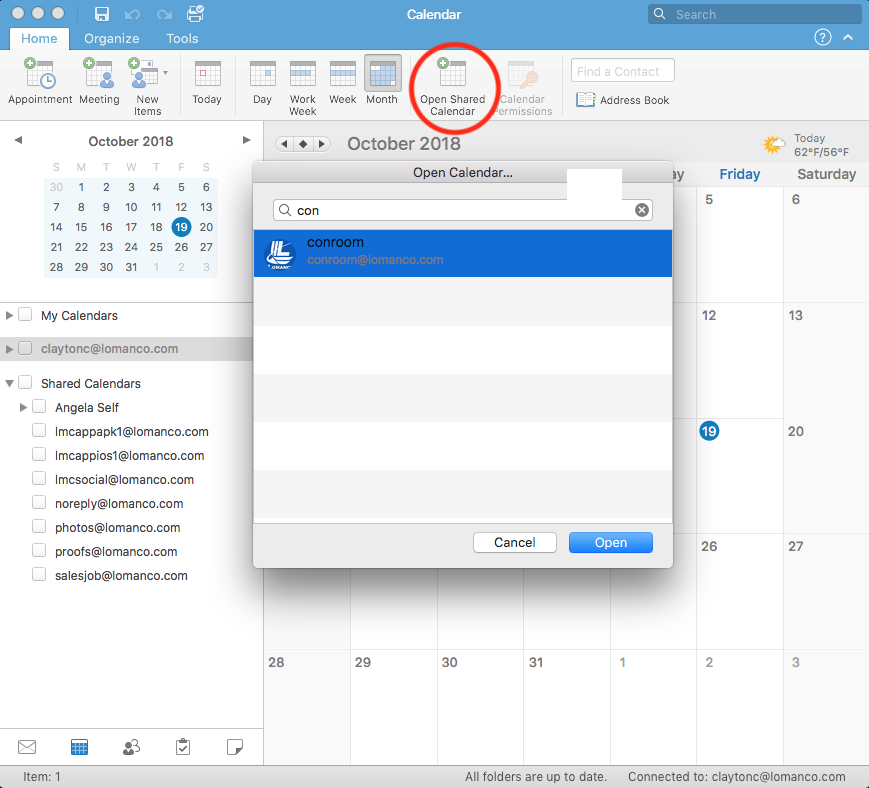Click the weather Today forecast

(x=806, y=145)
